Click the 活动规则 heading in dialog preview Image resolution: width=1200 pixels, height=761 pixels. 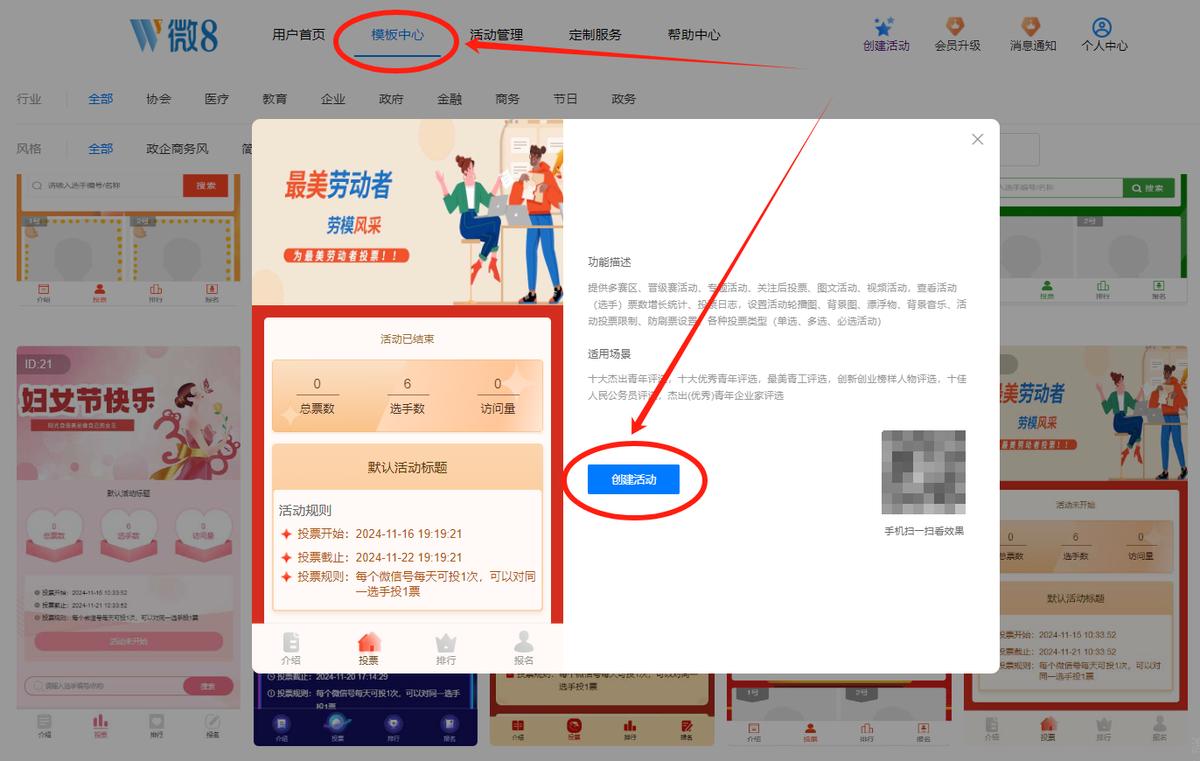tap(305, 510)
